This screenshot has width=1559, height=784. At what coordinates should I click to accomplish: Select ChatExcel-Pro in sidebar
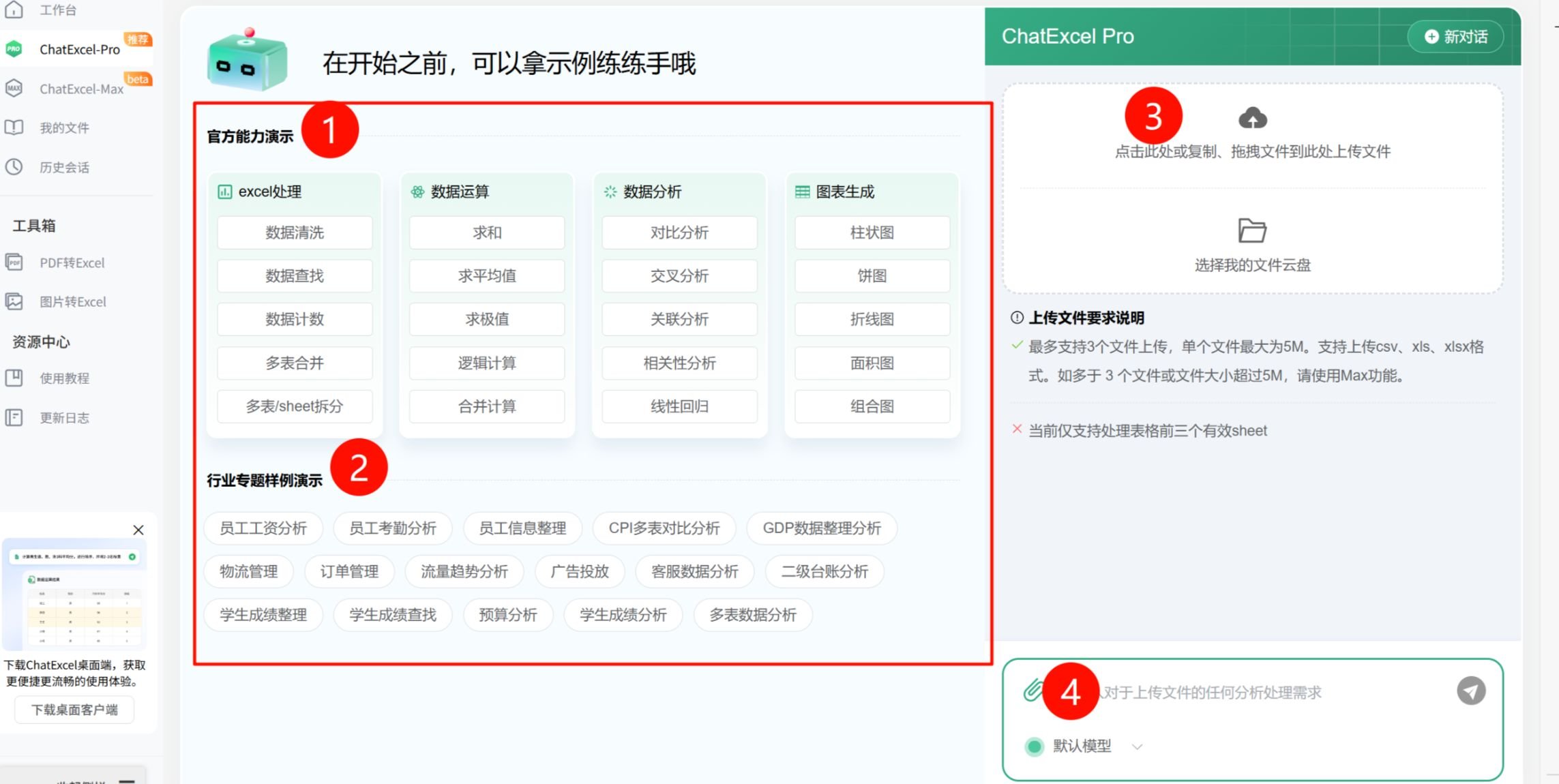coord(76,49)
